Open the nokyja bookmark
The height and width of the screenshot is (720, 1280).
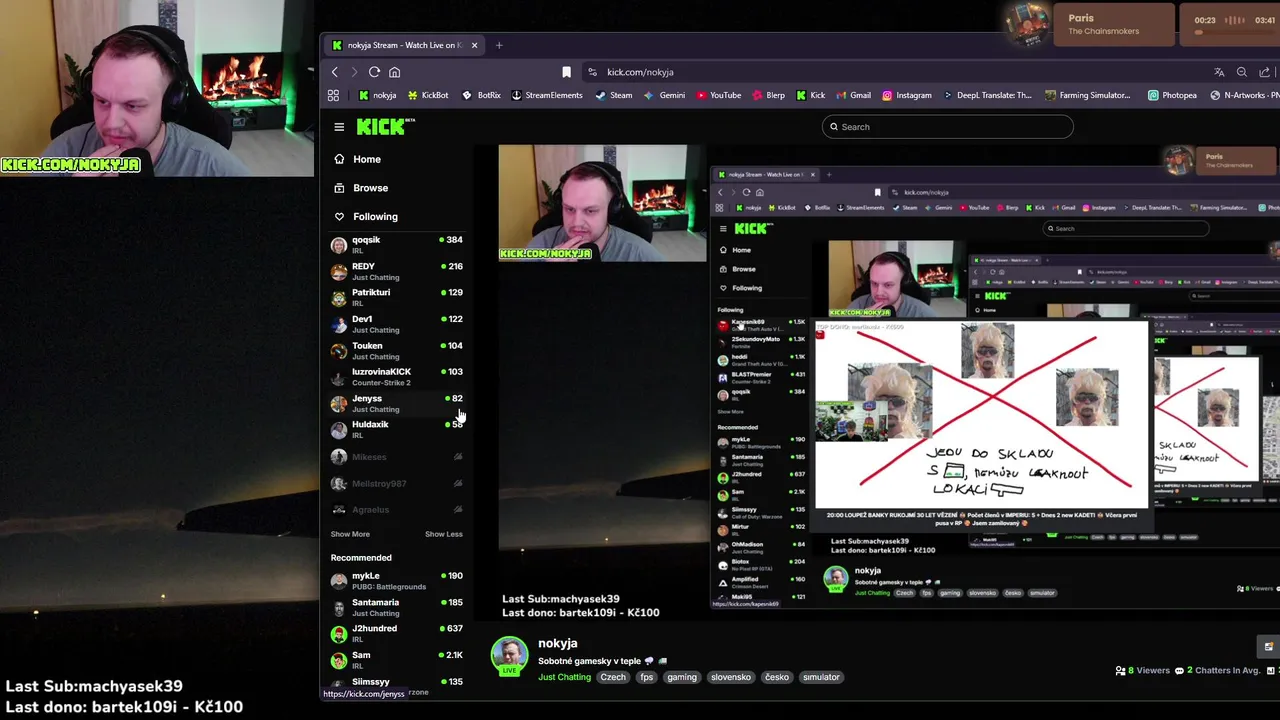coord(377,95)
